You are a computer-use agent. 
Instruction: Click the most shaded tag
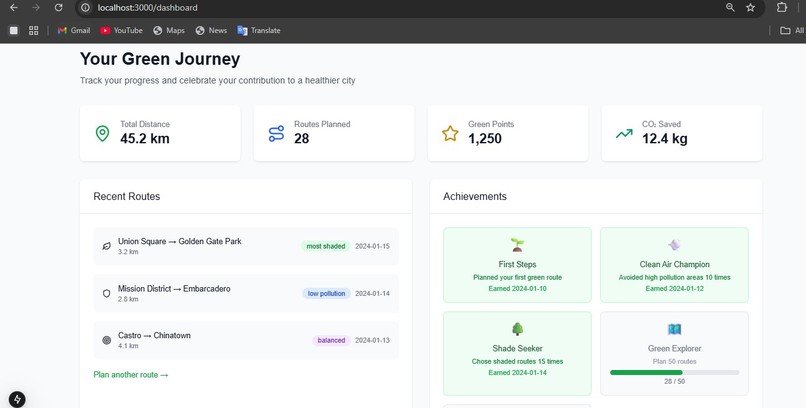[x=326, y=246]
